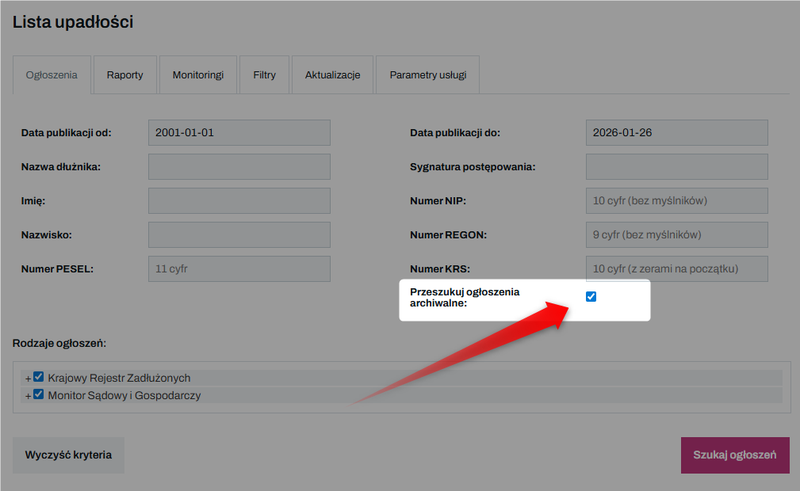Open the Parametry usługi tab
800x491 pixels.
click(428, 75)
